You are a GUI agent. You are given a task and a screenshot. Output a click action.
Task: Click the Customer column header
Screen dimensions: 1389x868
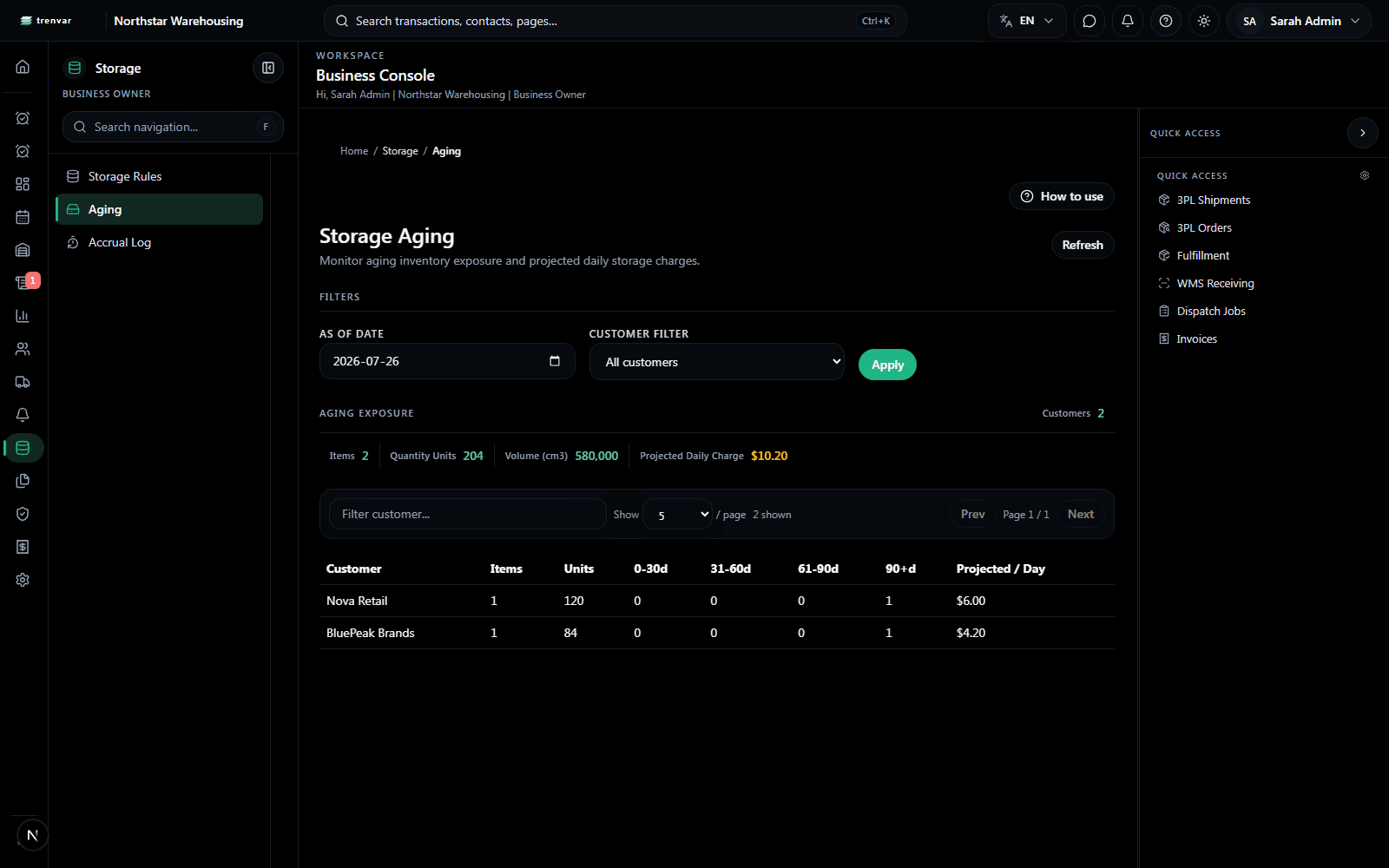(353, 569)
